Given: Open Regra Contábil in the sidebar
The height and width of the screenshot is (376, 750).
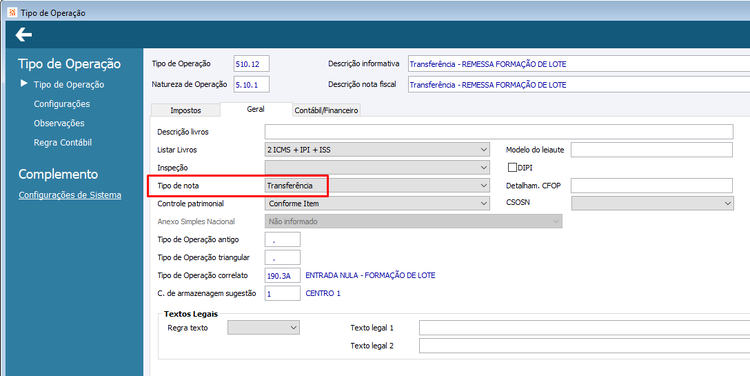Looking at the screenshot, I should click(x=63, y=143).
